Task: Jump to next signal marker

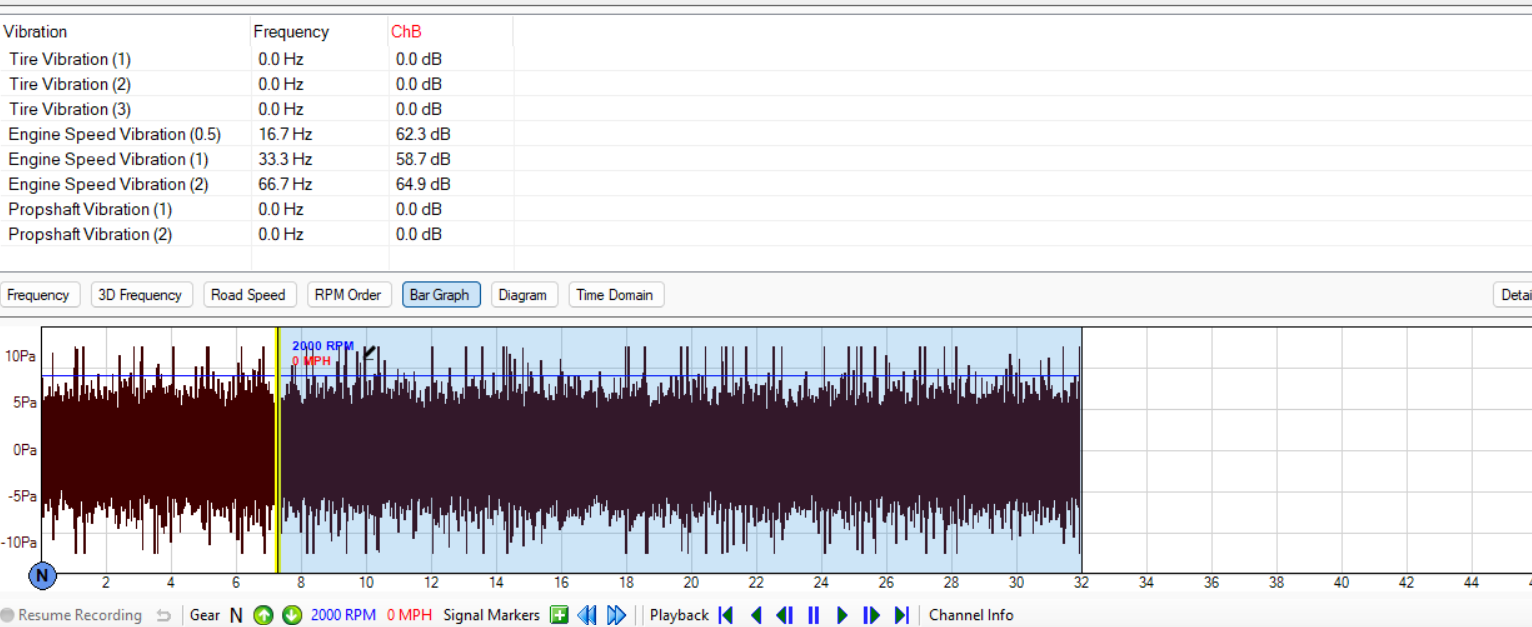Action: point(616,615)
